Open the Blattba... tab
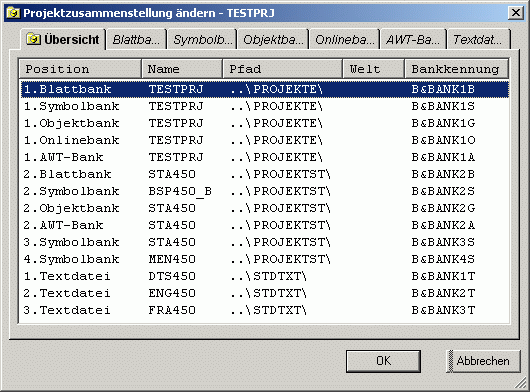Image resolution: width=530 pixels, height=392 pixels. click(x=136, y=40)
